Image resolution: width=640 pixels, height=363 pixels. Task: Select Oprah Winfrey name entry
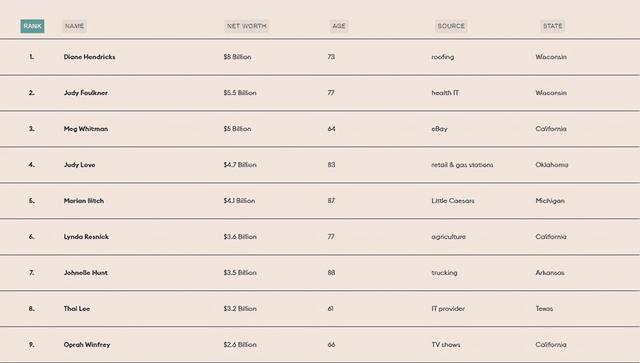click(87, 345)
